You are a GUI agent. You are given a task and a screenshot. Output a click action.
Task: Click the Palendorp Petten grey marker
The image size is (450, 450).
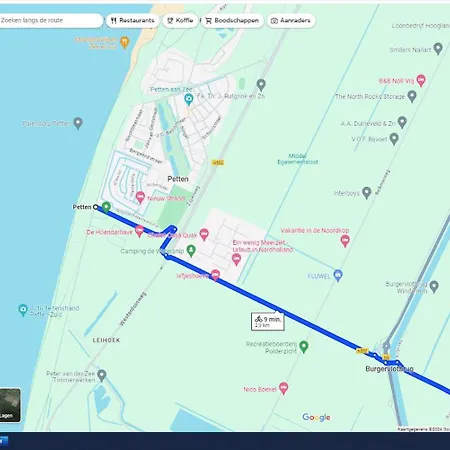coord(78,123)
